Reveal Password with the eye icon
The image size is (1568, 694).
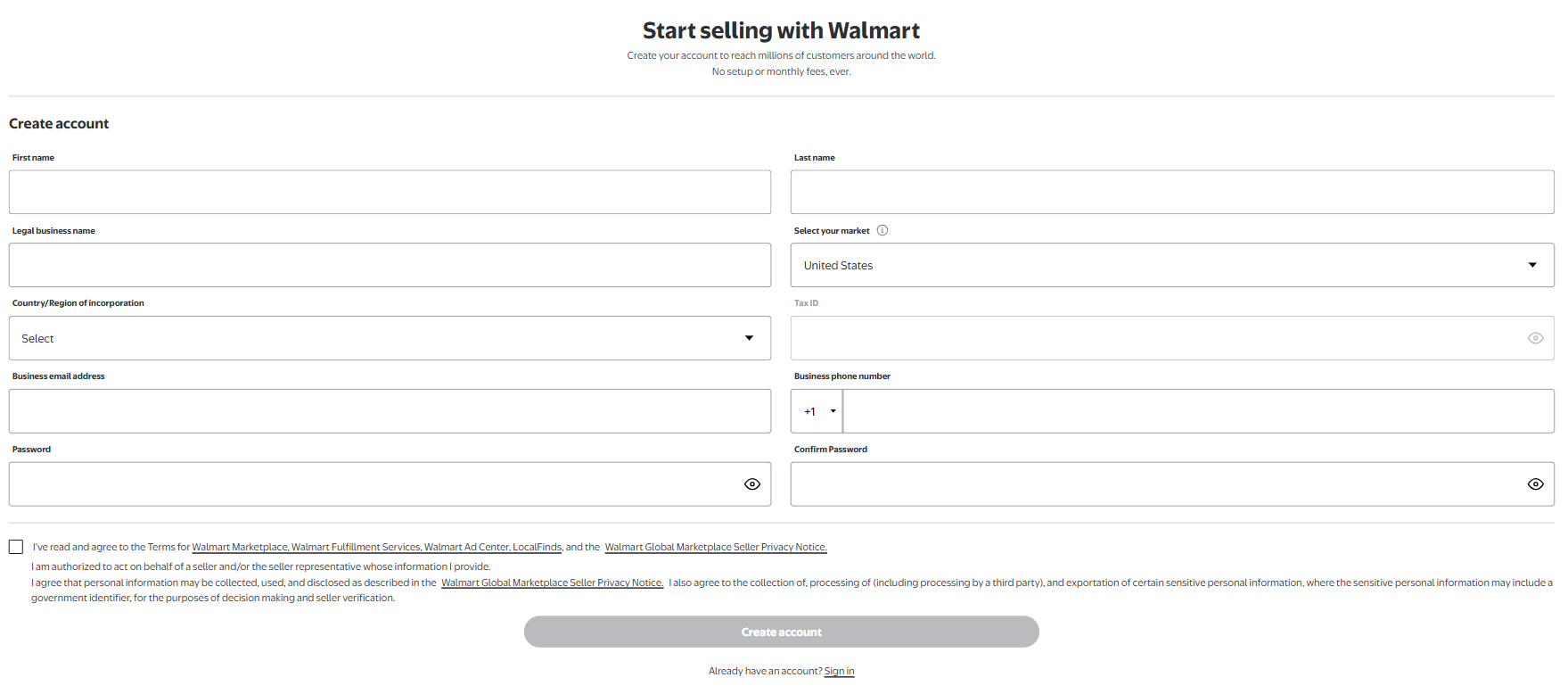[752, 484]
